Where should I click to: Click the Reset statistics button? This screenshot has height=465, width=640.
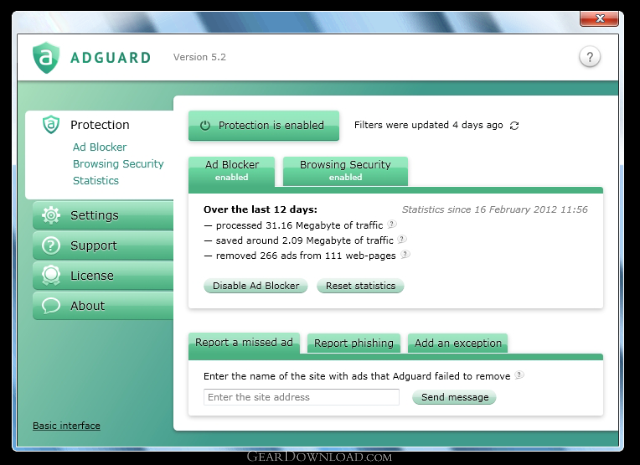coord(360,286)
